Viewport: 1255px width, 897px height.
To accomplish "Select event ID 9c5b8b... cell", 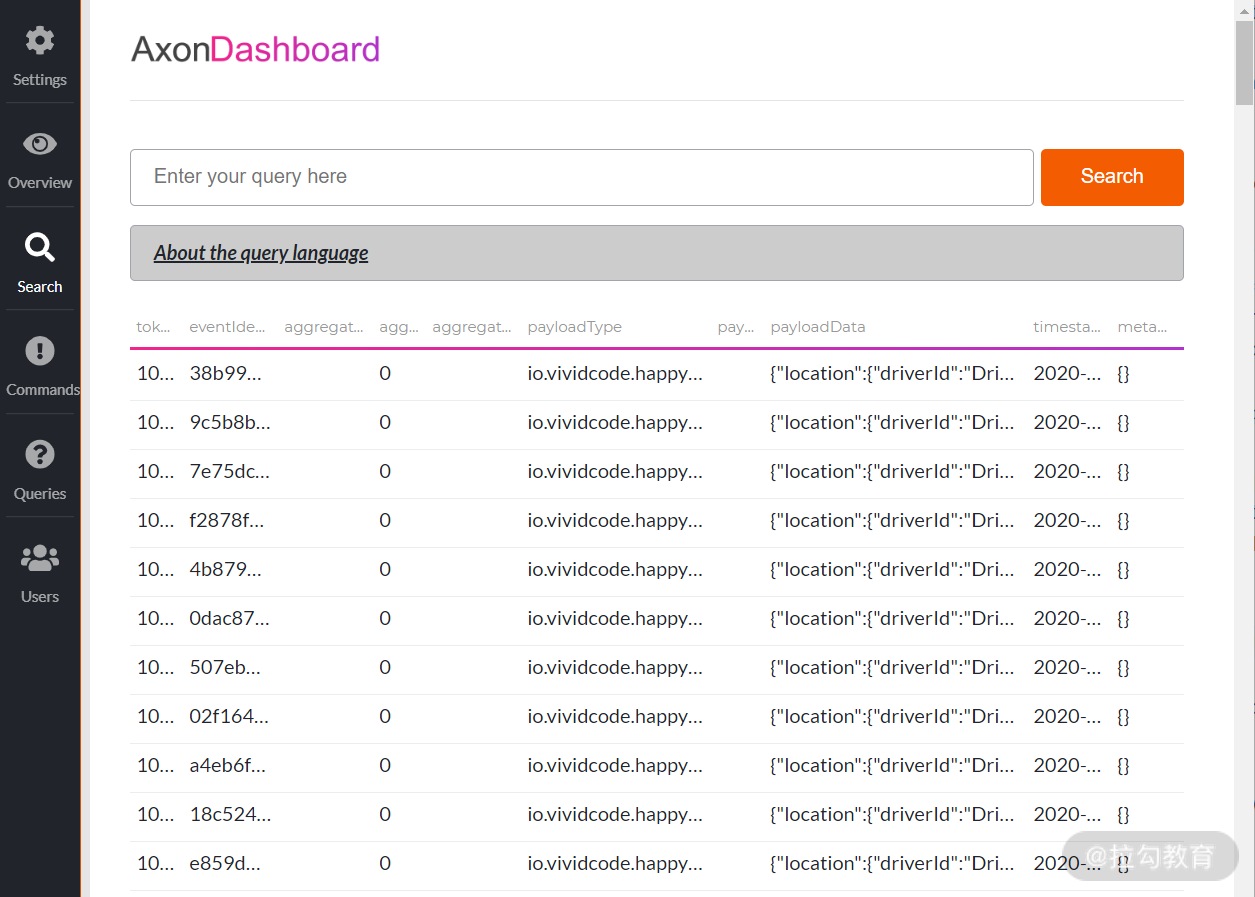I will pyautogui.click(x=230, y=423).
